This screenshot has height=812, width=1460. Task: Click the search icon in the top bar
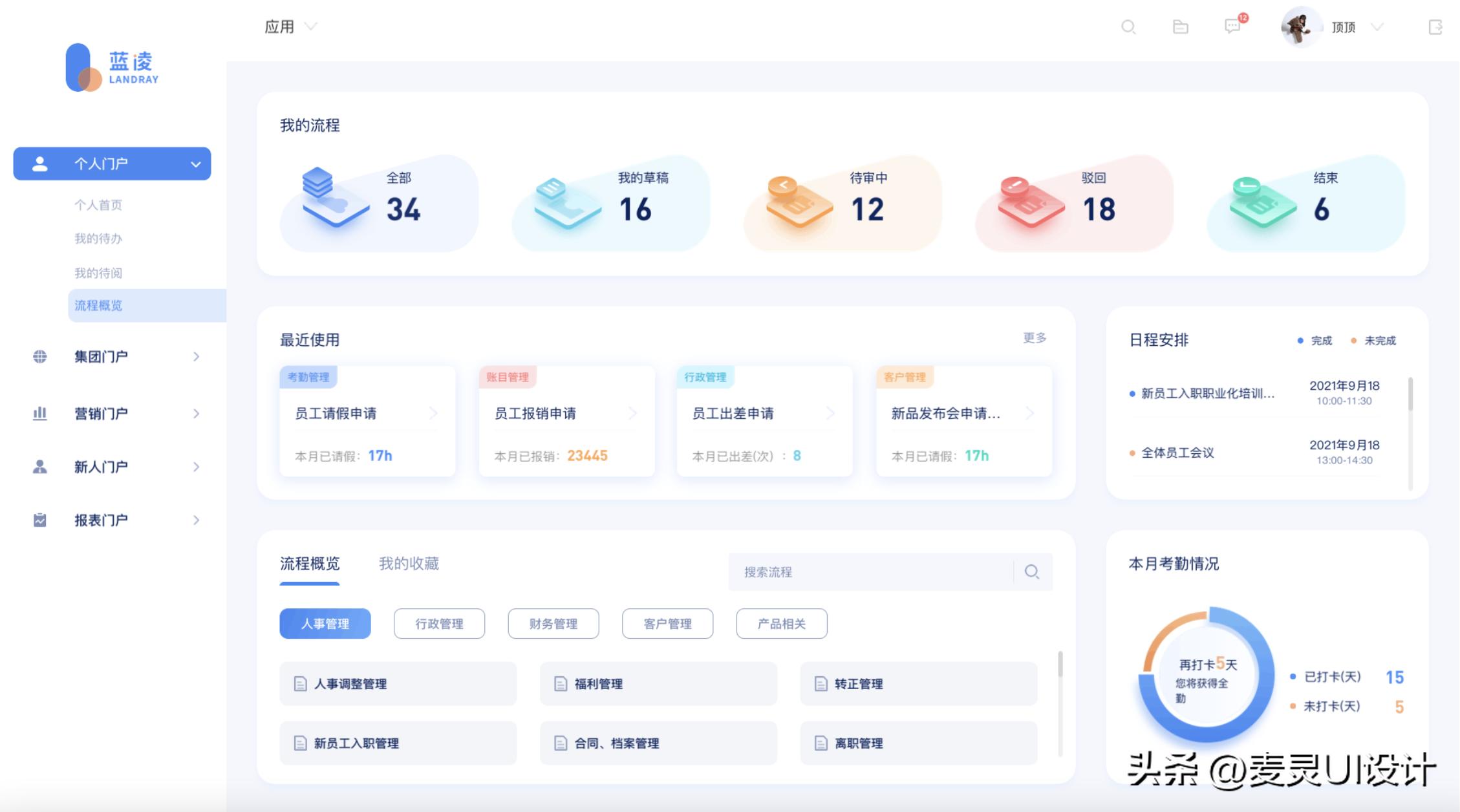pos(1128,27)
